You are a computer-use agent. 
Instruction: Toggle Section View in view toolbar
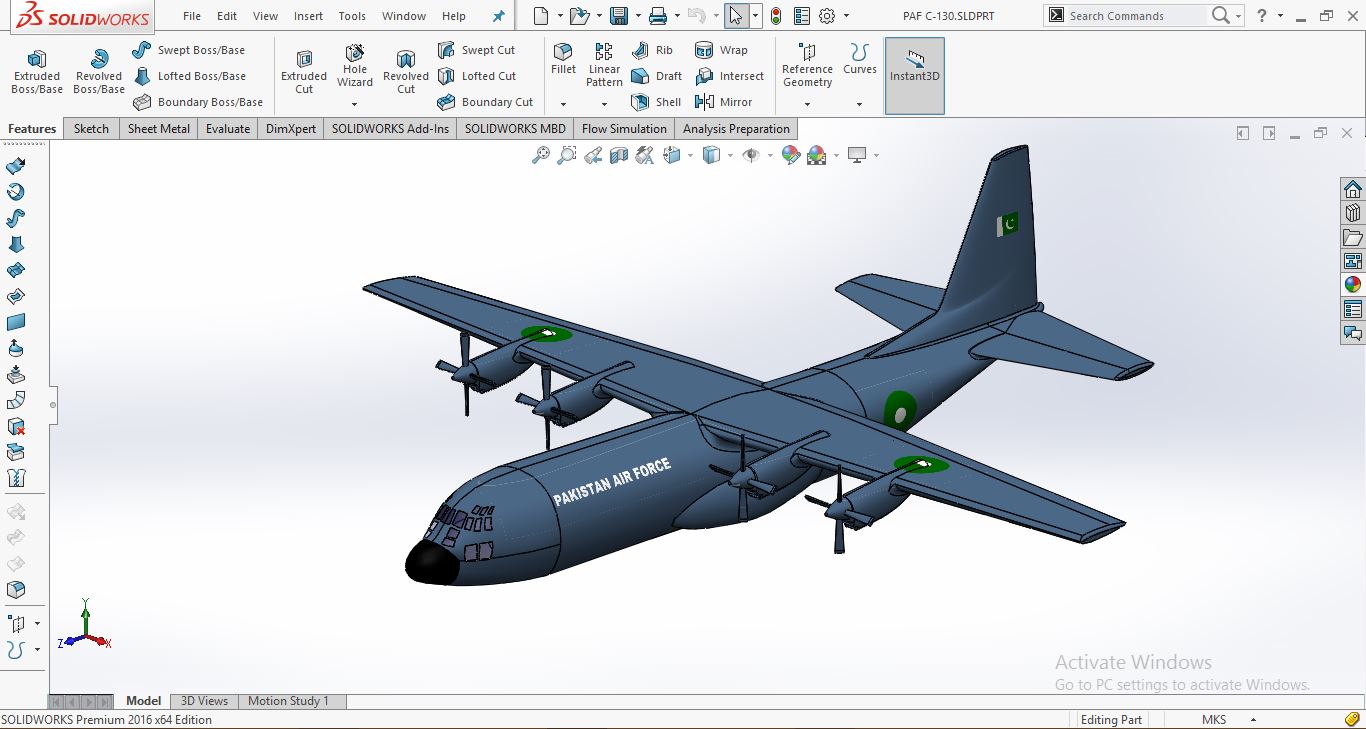pos(619,155)
